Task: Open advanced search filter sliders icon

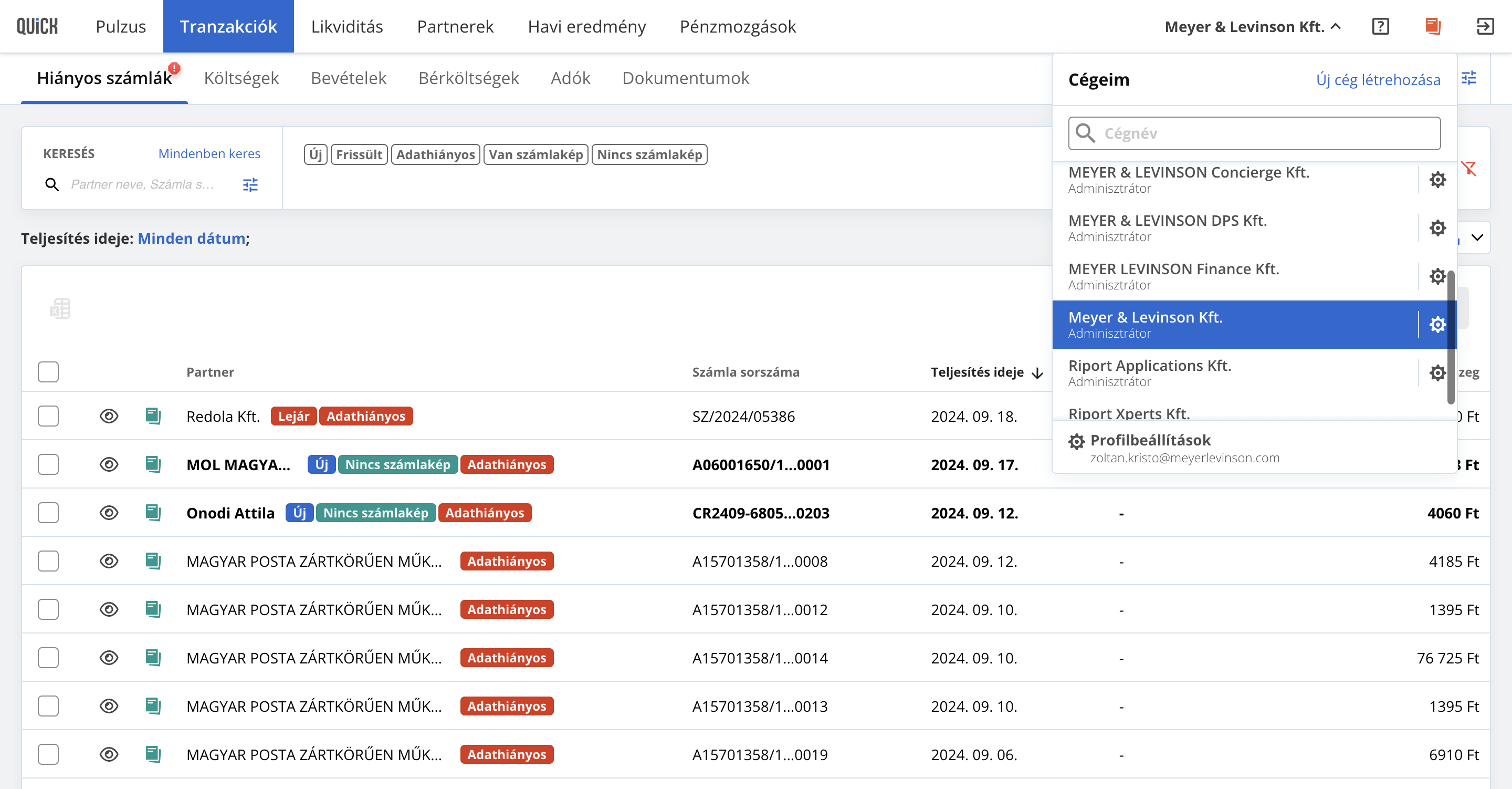Action: (x=250, y=185)
